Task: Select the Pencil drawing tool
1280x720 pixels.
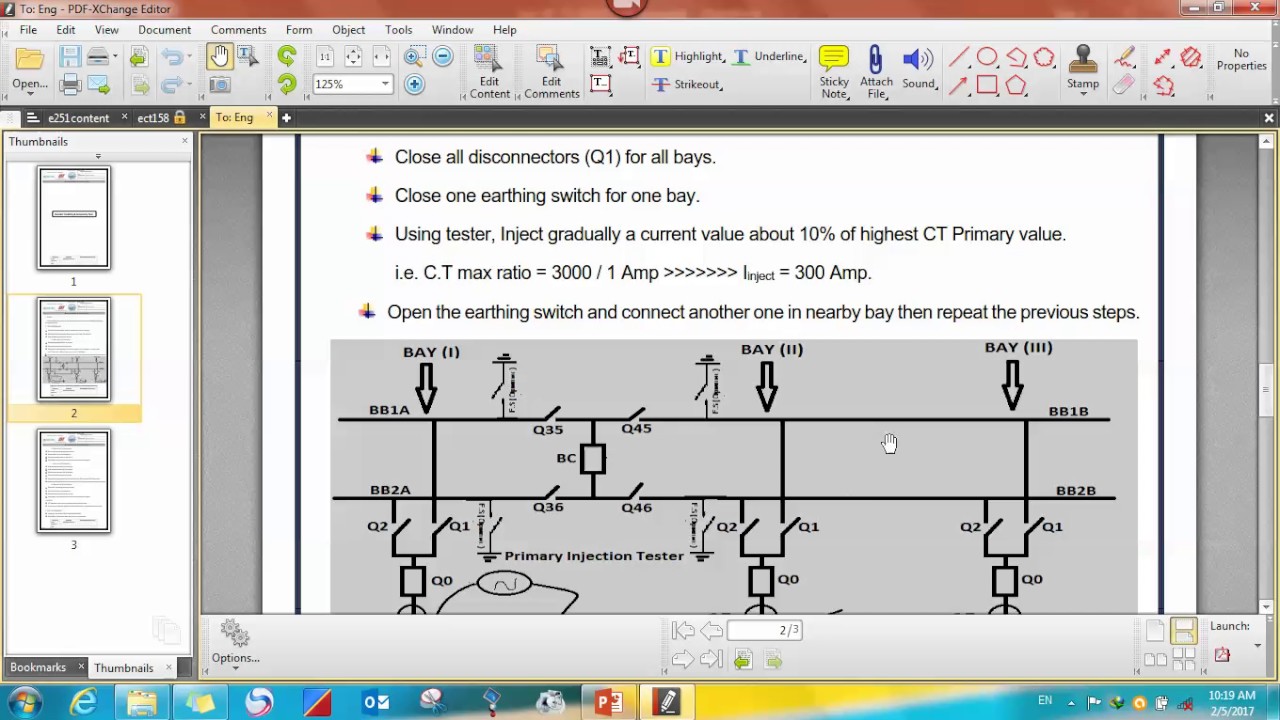Action: pos(1124,57)
